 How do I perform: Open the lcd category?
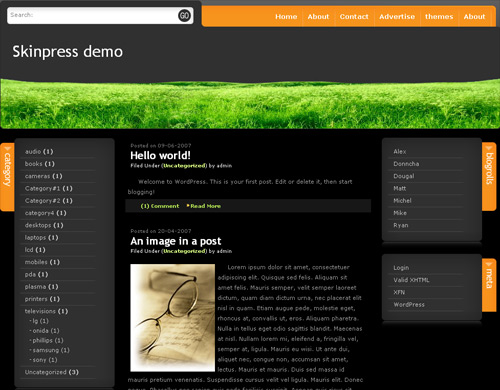point(29,250)
